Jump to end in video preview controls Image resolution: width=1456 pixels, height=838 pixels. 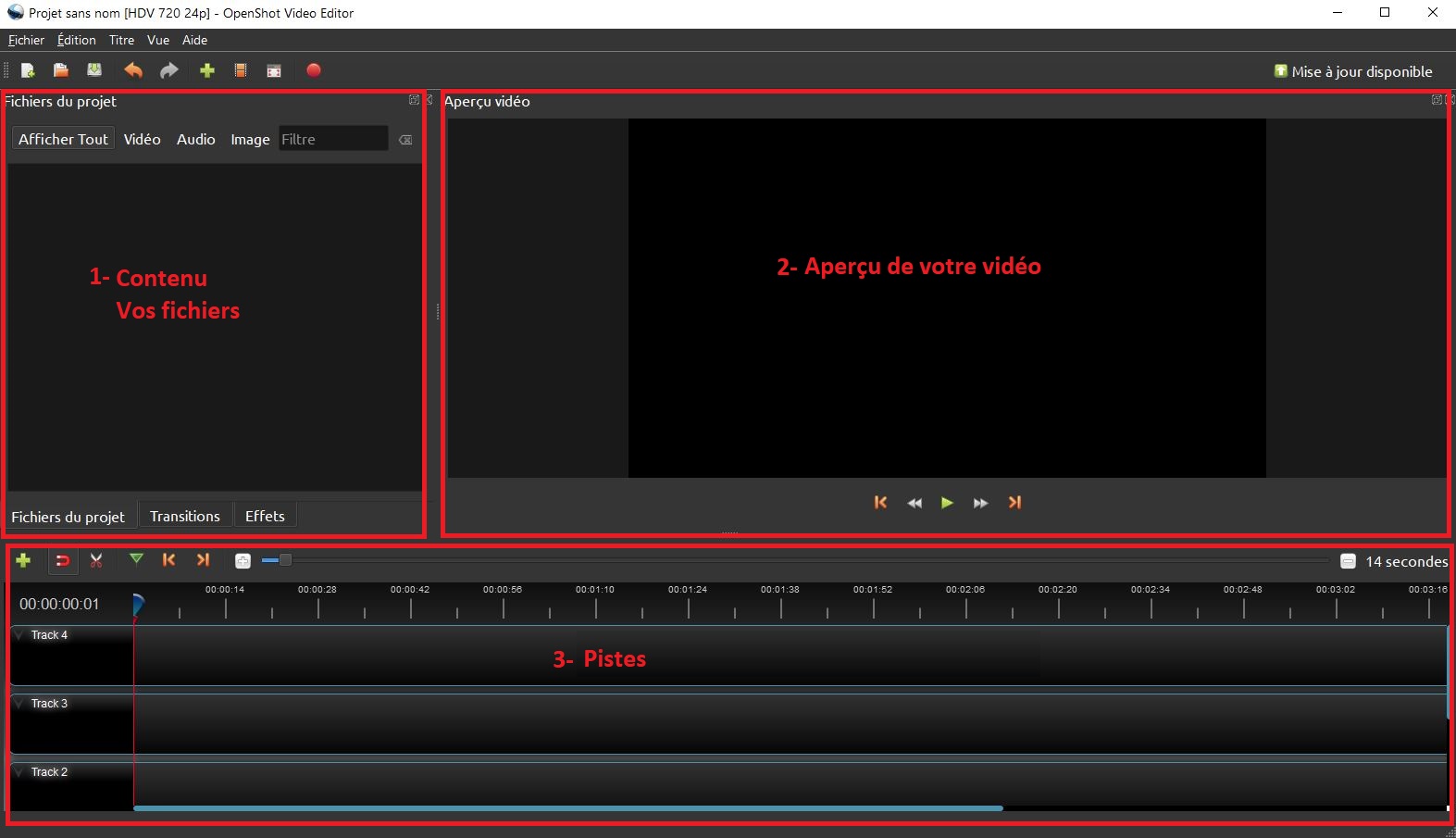[1014, 502]
